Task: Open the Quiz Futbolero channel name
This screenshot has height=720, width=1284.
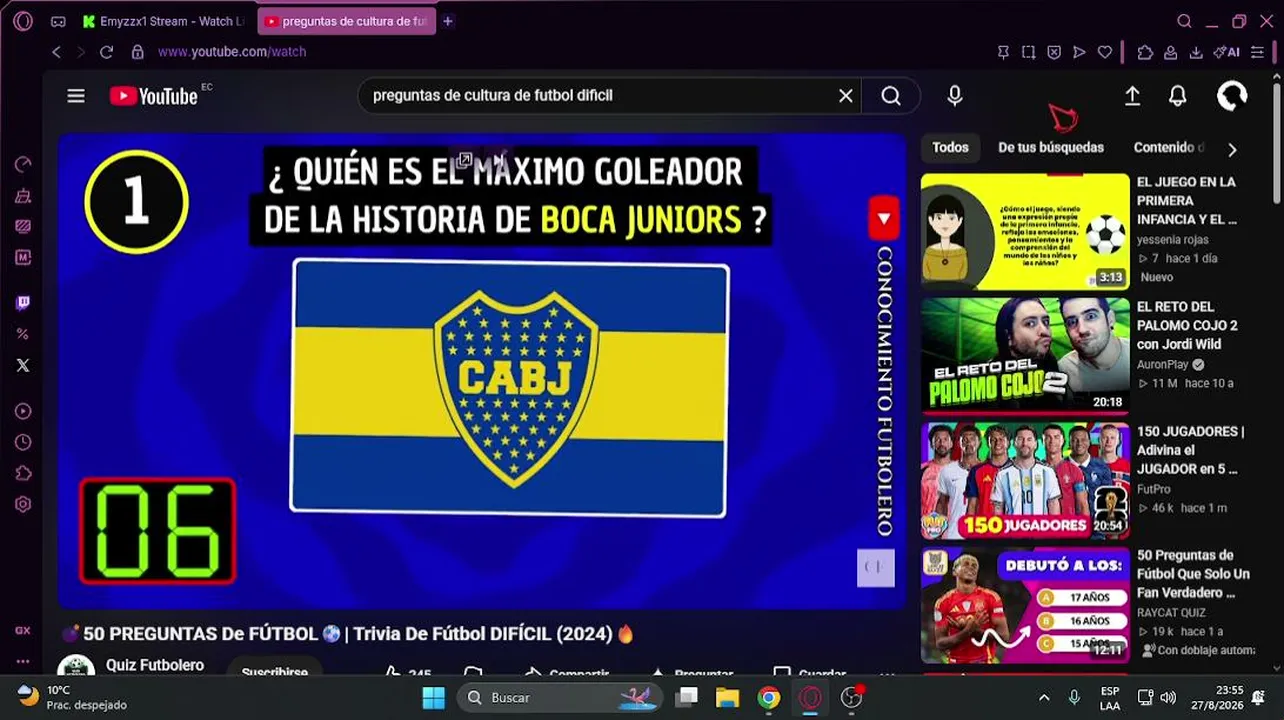Action: [155, 665]
